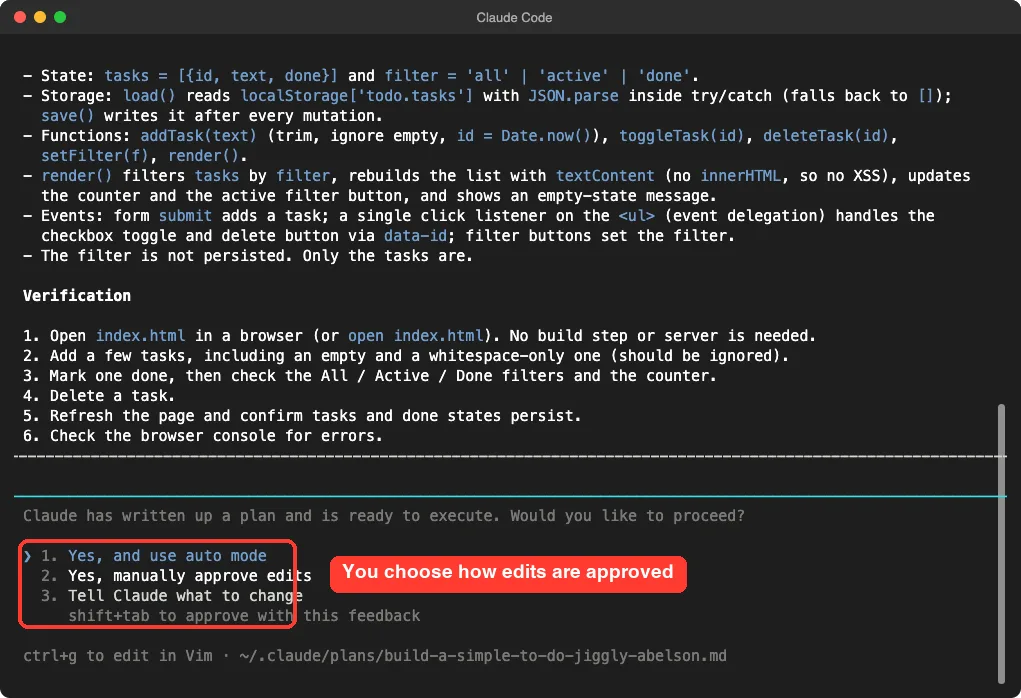Image resolution: width=1021 pixels, height=698 pixels.
Task: Click the selection arrow beside option 1
Action: click(x=27, y=555)
